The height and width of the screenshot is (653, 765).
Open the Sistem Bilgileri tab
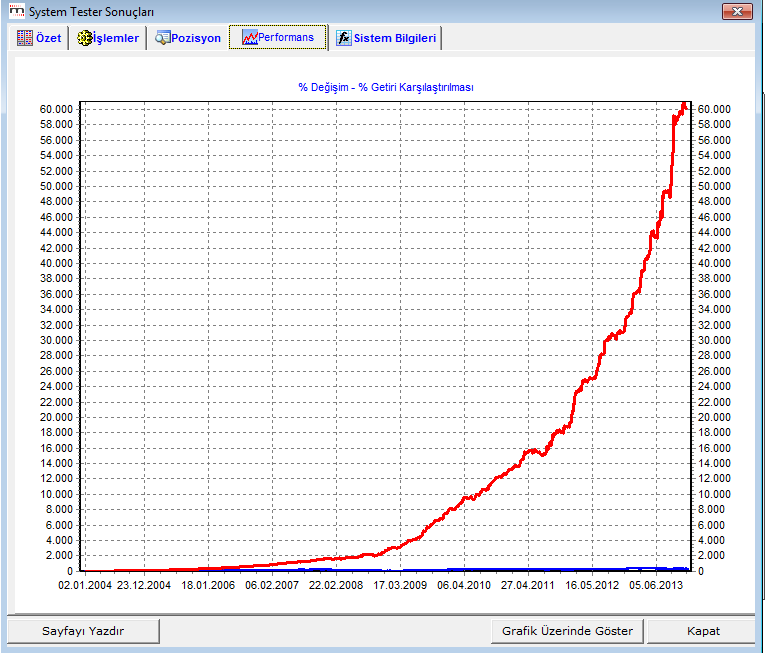tap(386, 38)
